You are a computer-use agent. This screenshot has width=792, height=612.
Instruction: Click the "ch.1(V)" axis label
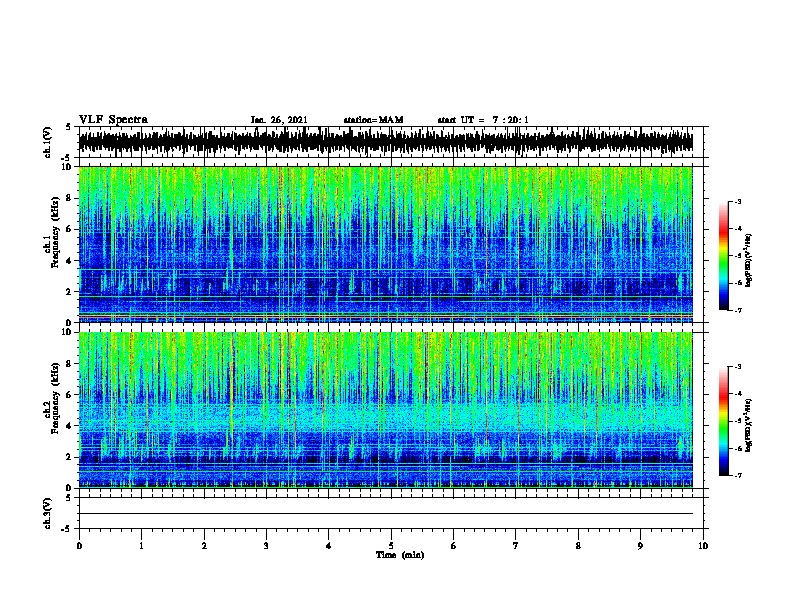pos(47,142)
